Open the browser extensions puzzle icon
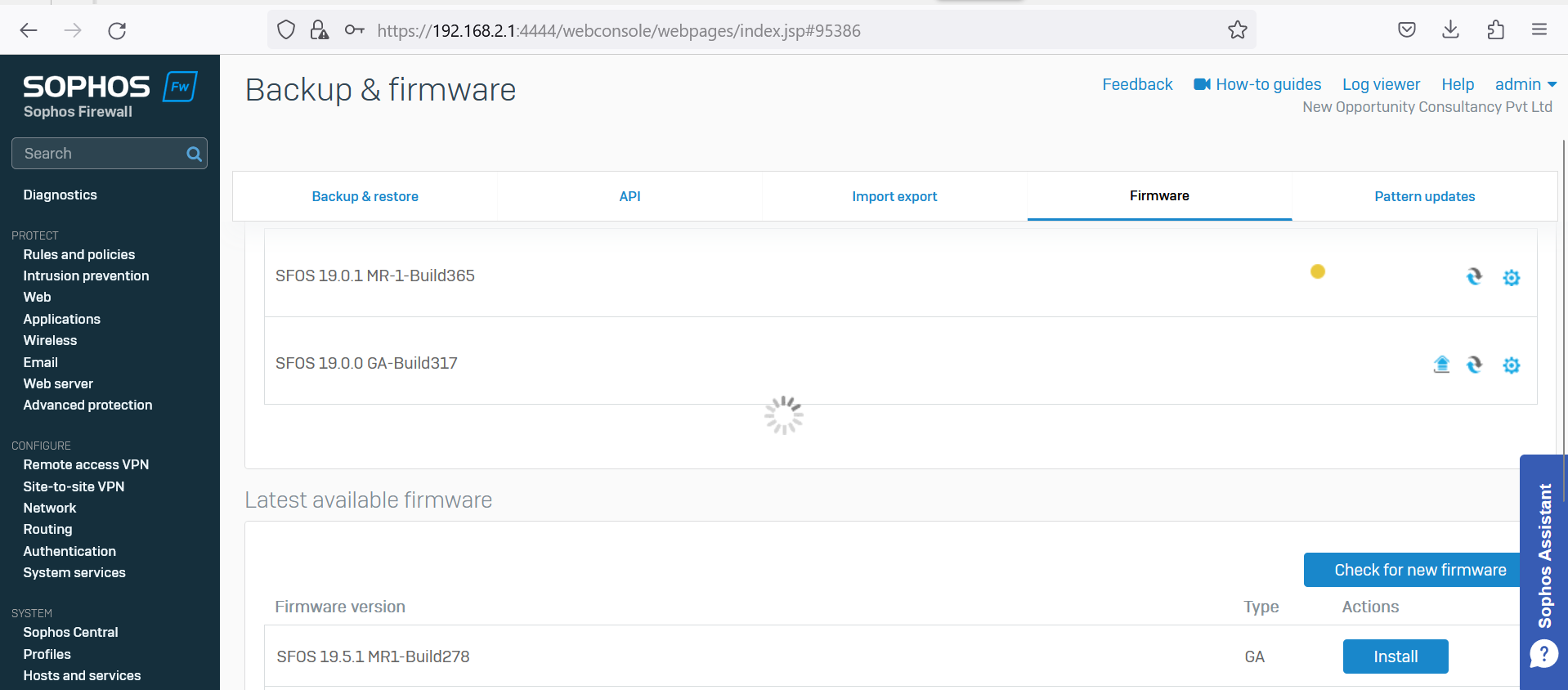Screen dimensions: 1568x690 pos(1495,30)
